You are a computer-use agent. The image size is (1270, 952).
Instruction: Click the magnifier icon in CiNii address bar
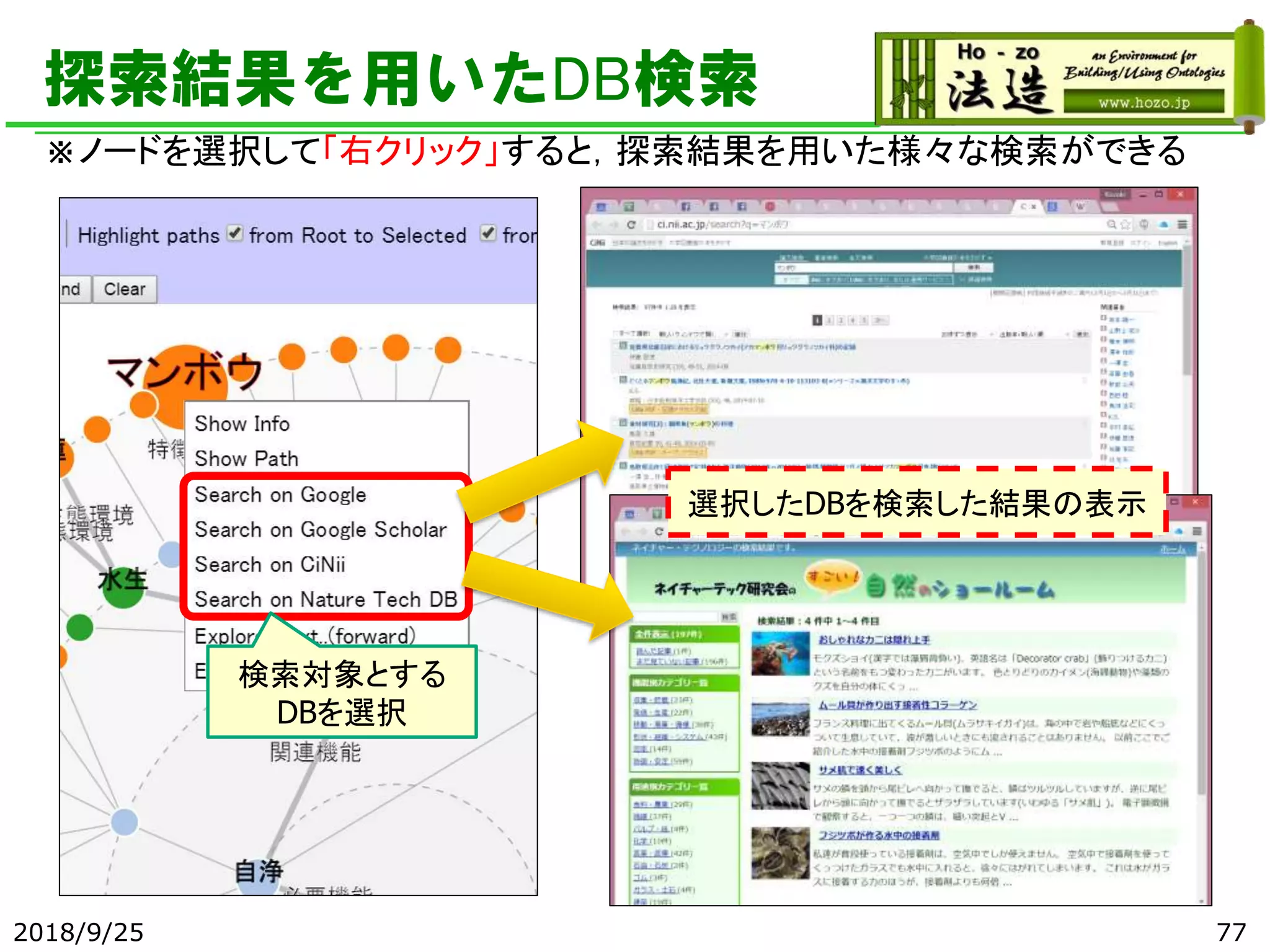click(1112, 224)
